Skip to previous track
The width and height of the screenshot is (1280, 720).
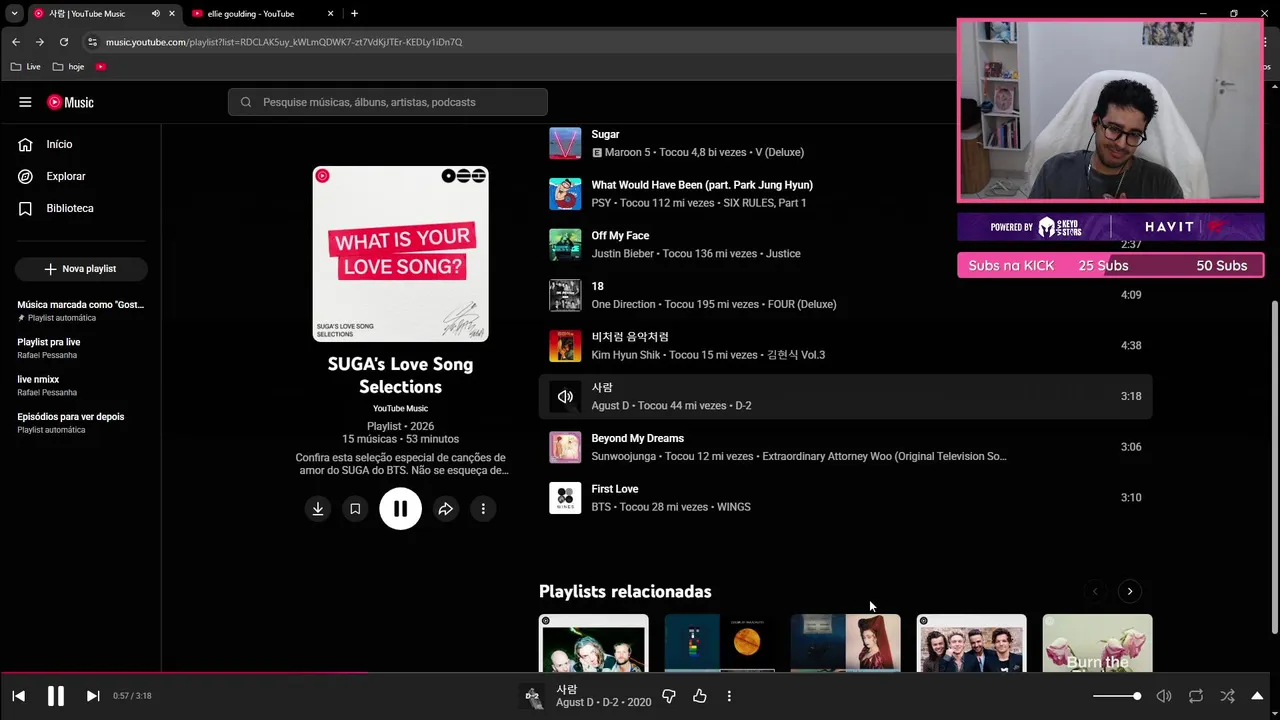tap(18, 696)
